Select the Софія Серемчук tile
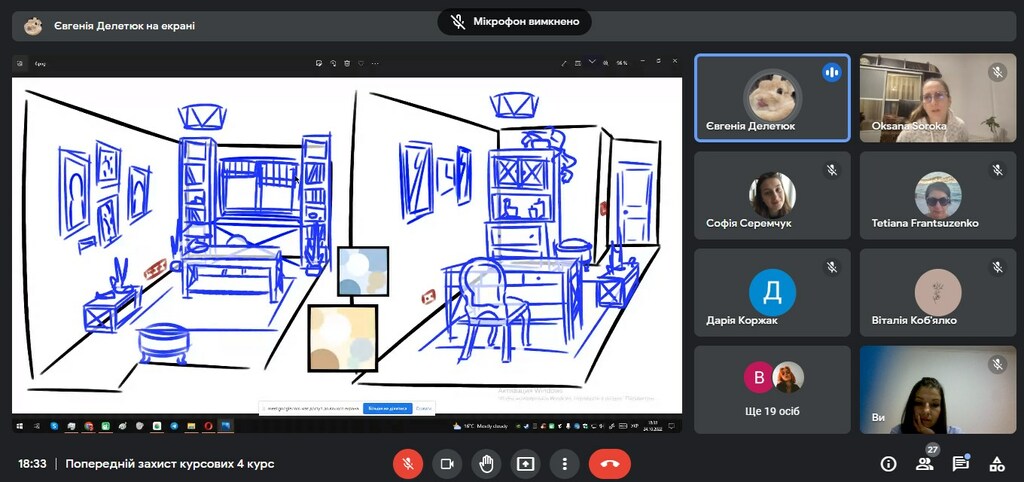 tap(773, 195)
